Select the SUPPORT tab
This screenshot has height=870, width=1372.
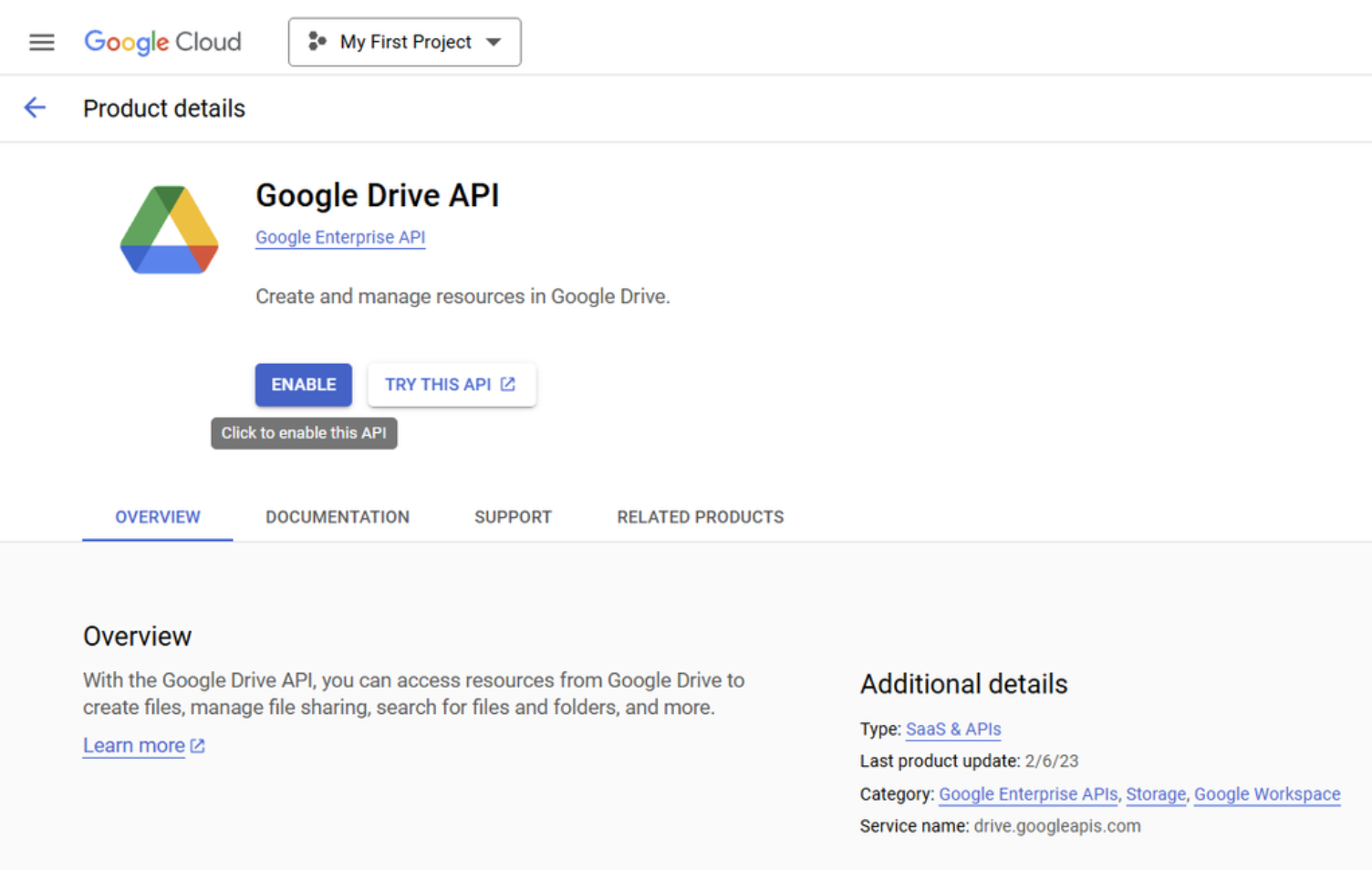(513, 516)
